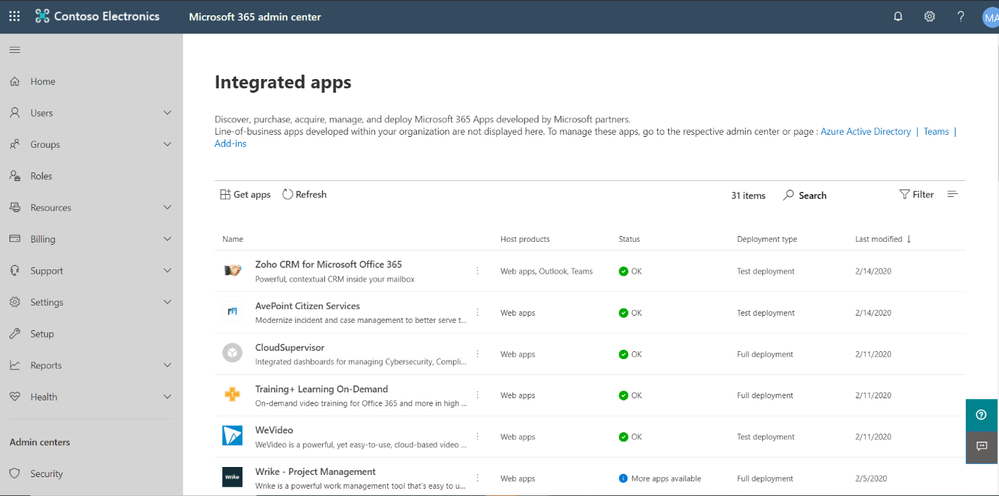This screenshot has width=999, height=496.
Task: Follow the Azure Active Directory link
Action: tap(865, 132)
